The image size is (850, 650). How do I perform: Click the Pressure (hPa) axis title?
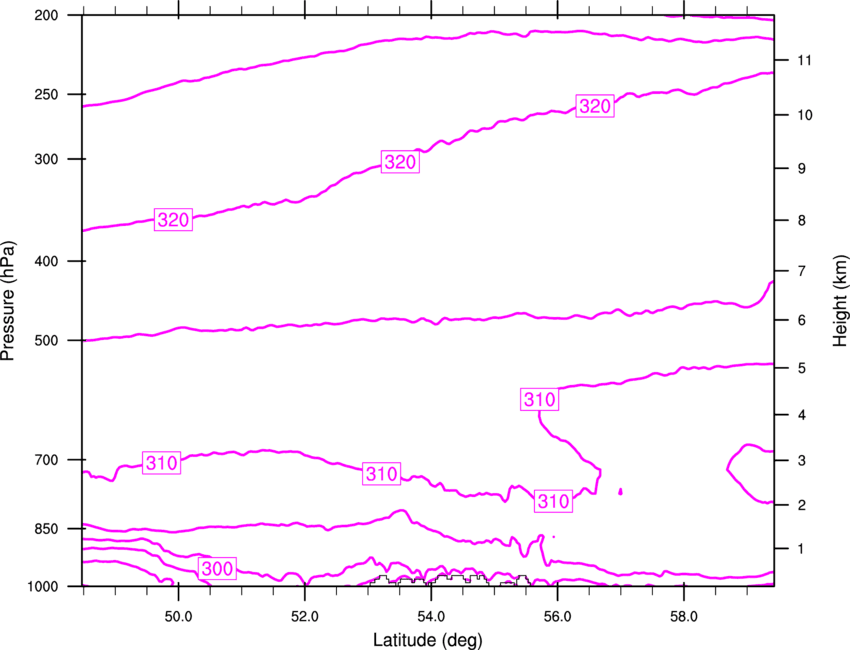click(8, 301)
